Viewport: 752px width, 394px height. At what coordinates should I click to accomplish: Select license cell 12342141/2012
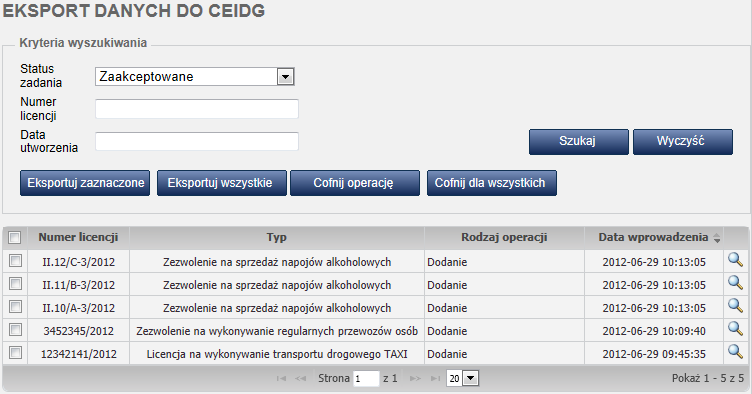(79, 354)
